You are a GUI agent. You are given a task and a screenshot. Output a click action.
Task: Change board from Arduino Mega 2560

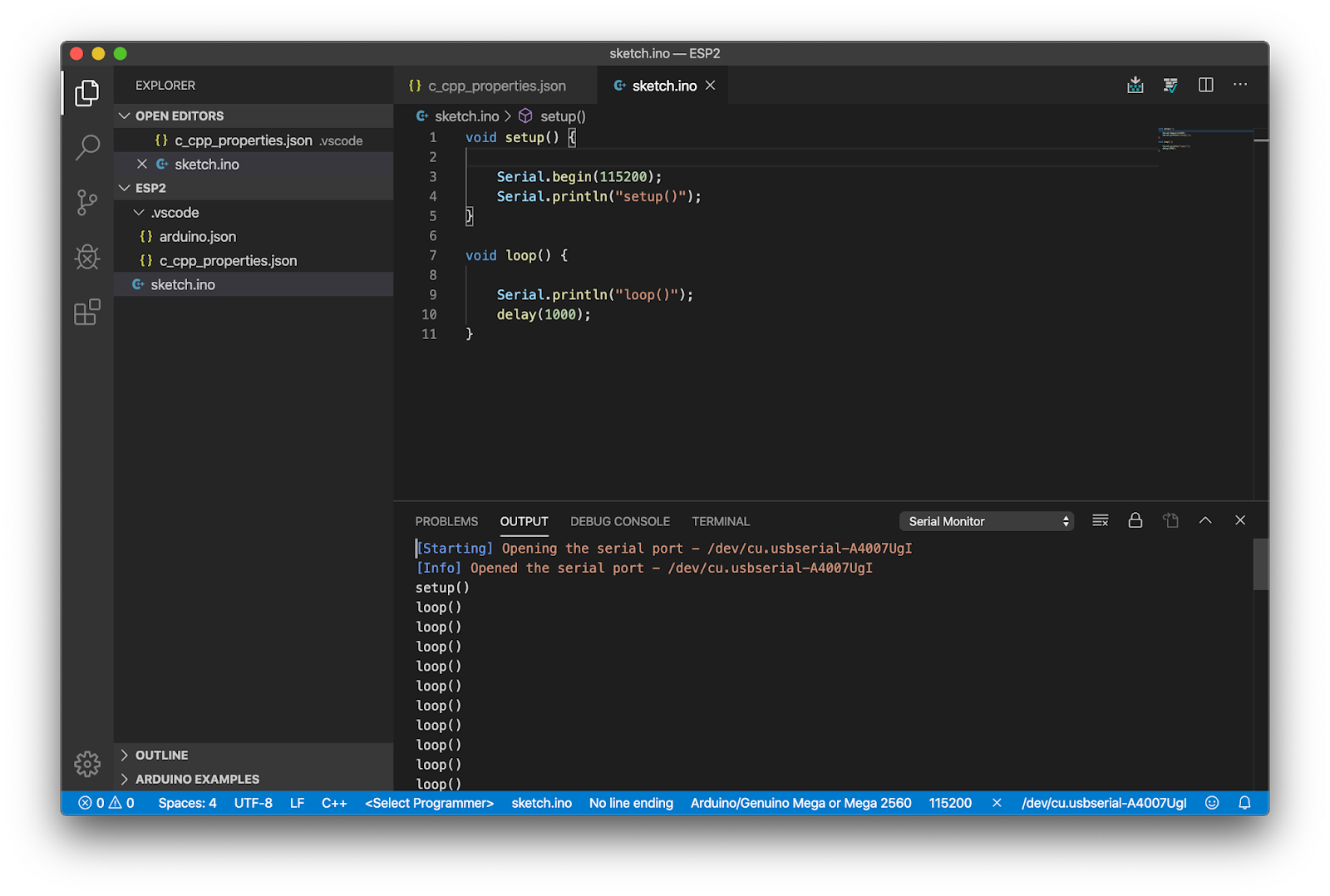(800, 803)
